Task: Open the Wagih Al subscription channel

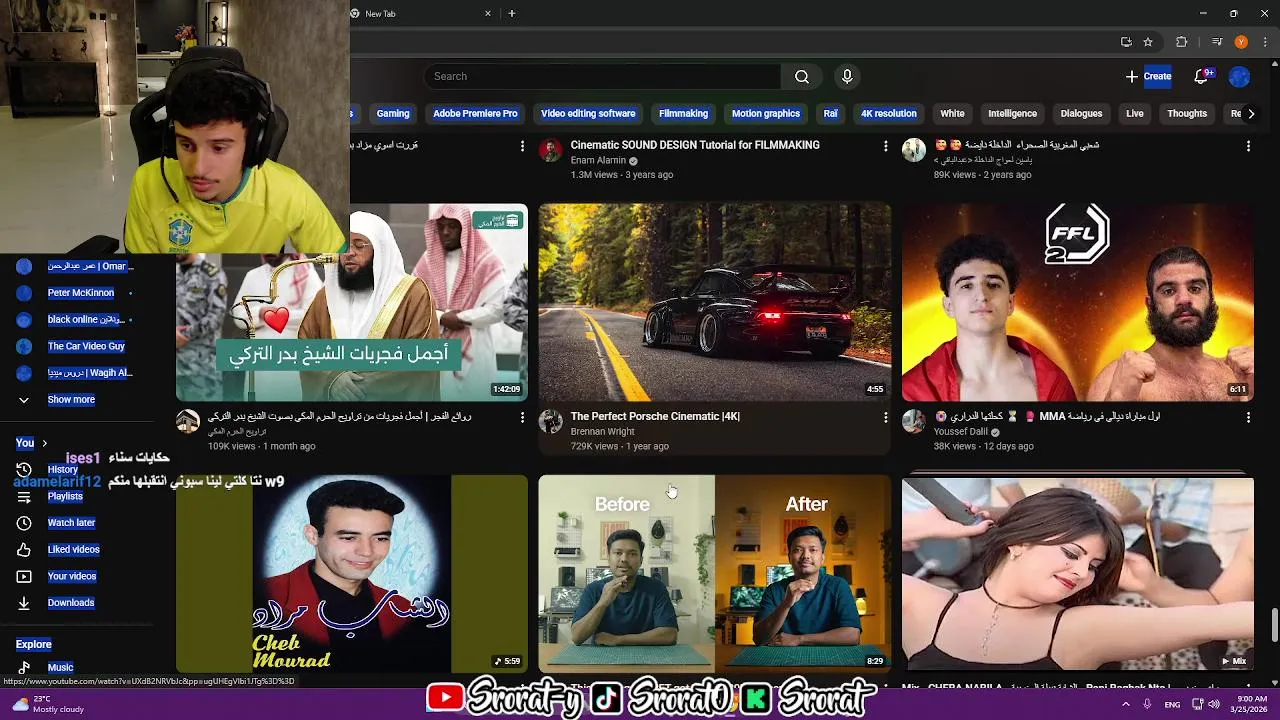Action: pyautogui.click(x=90, y=373)
